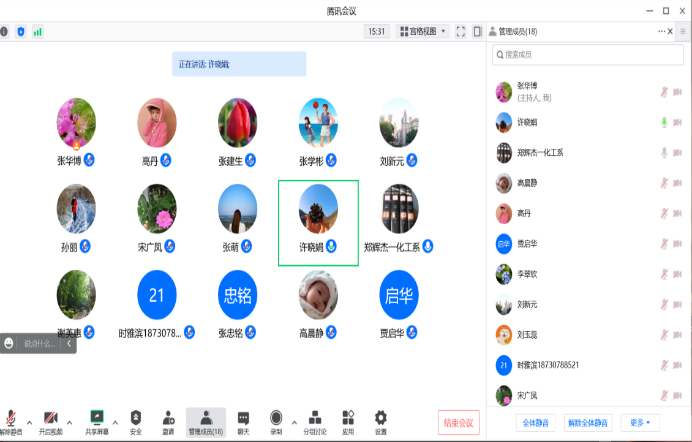Open the 应用 apps icon
Screen dimensions: 692x442
pyautogui.click(x=348, y=418)
